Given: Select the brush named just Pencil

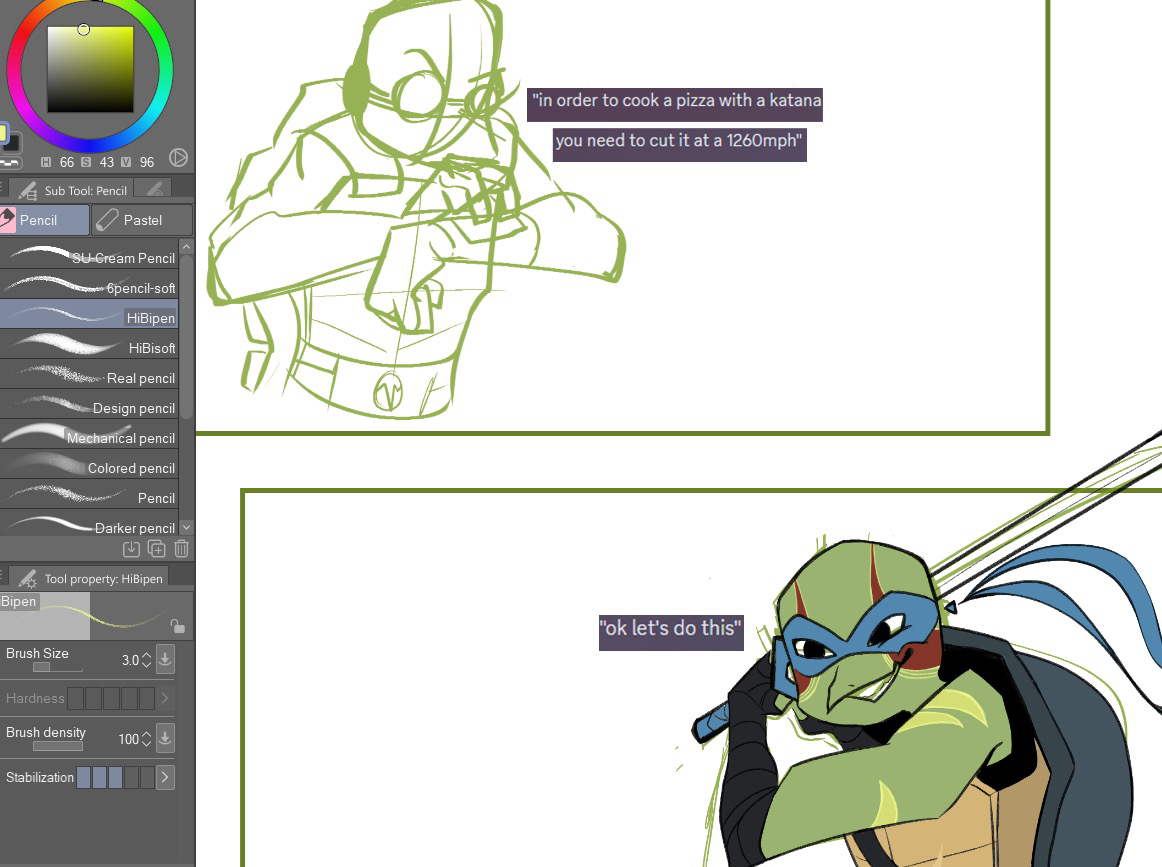Looking at the screenshot, I should [89, 494].
